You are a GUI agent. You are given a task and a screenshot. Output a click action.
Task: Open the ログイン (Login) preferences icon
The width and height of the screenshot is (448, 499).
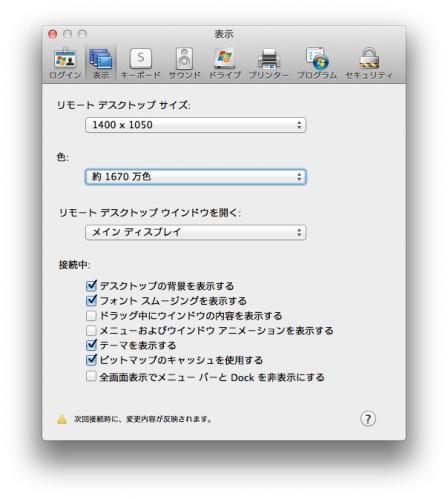(x=65, y=63)
